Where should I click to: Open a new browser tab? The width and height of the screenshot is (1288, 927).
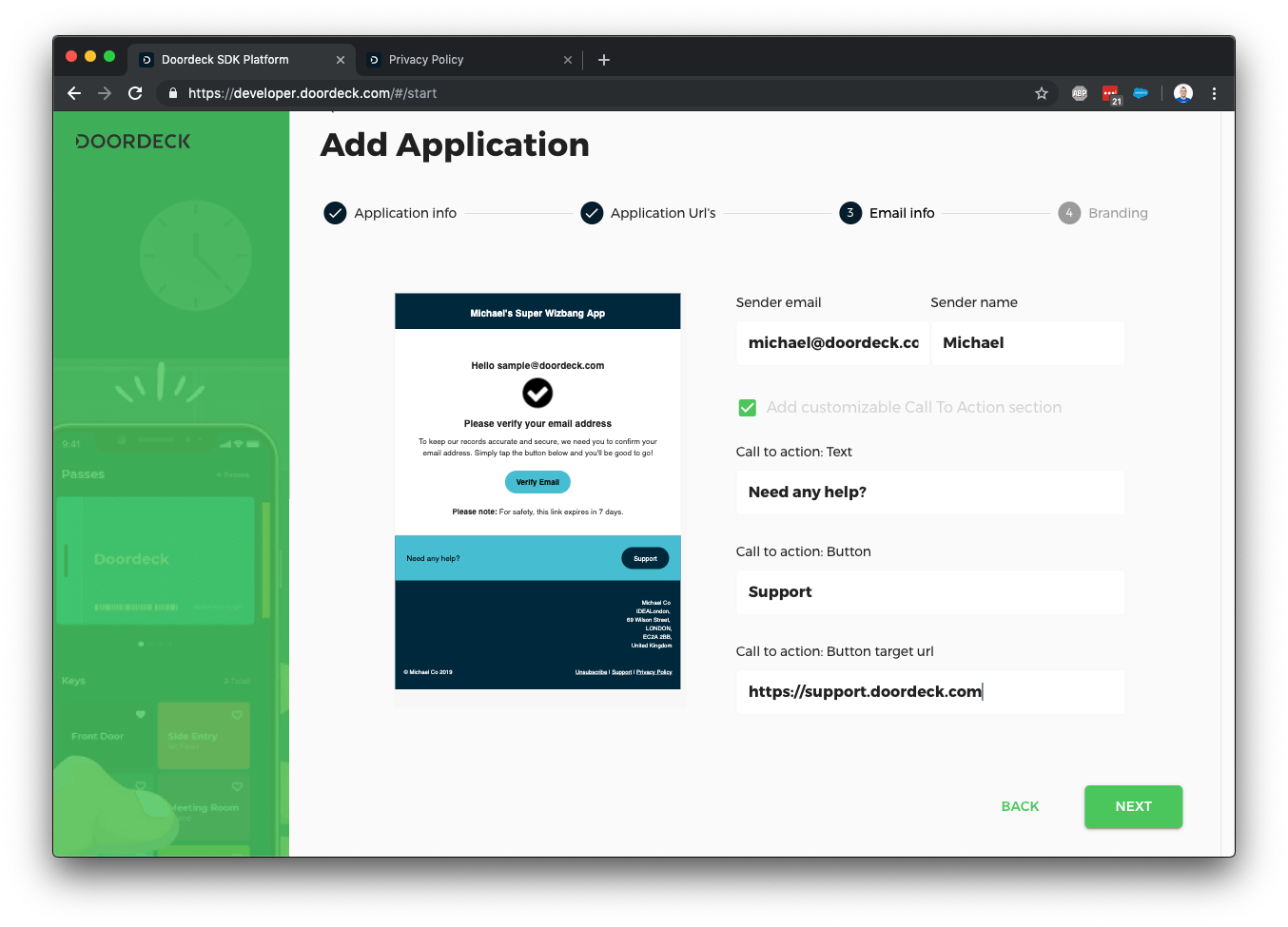tap(604, 60)
